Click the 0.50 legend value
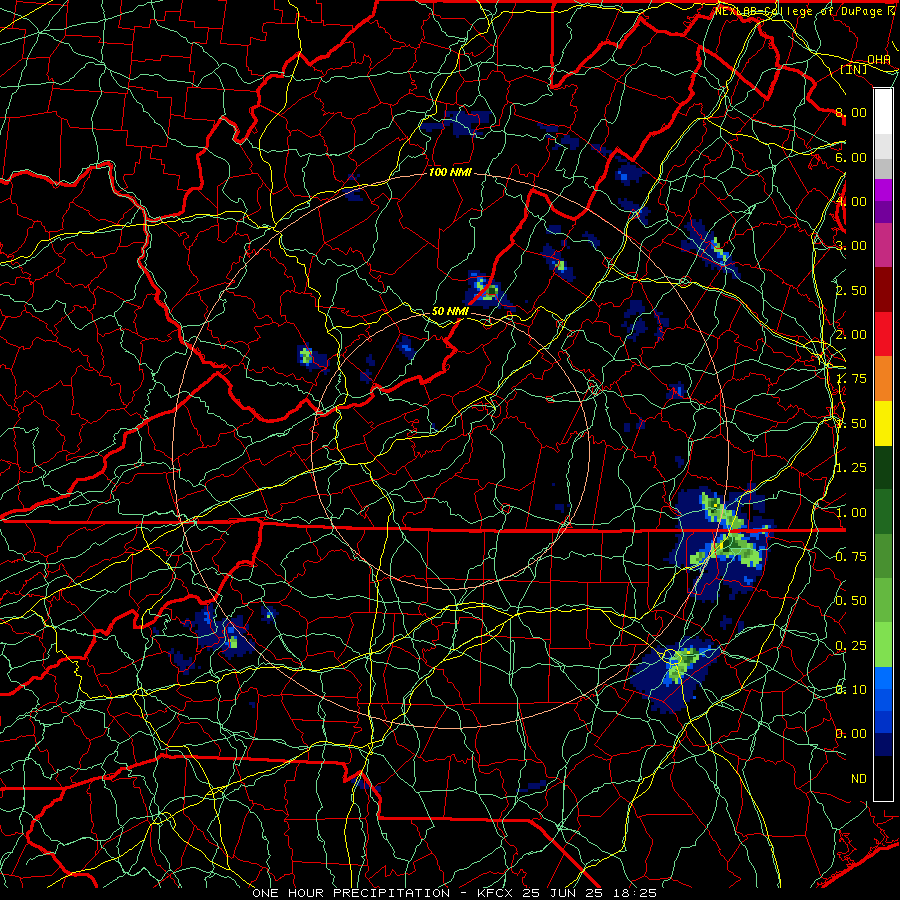The width and height of the screenshot is (900, 900). (x=851, y=601)
